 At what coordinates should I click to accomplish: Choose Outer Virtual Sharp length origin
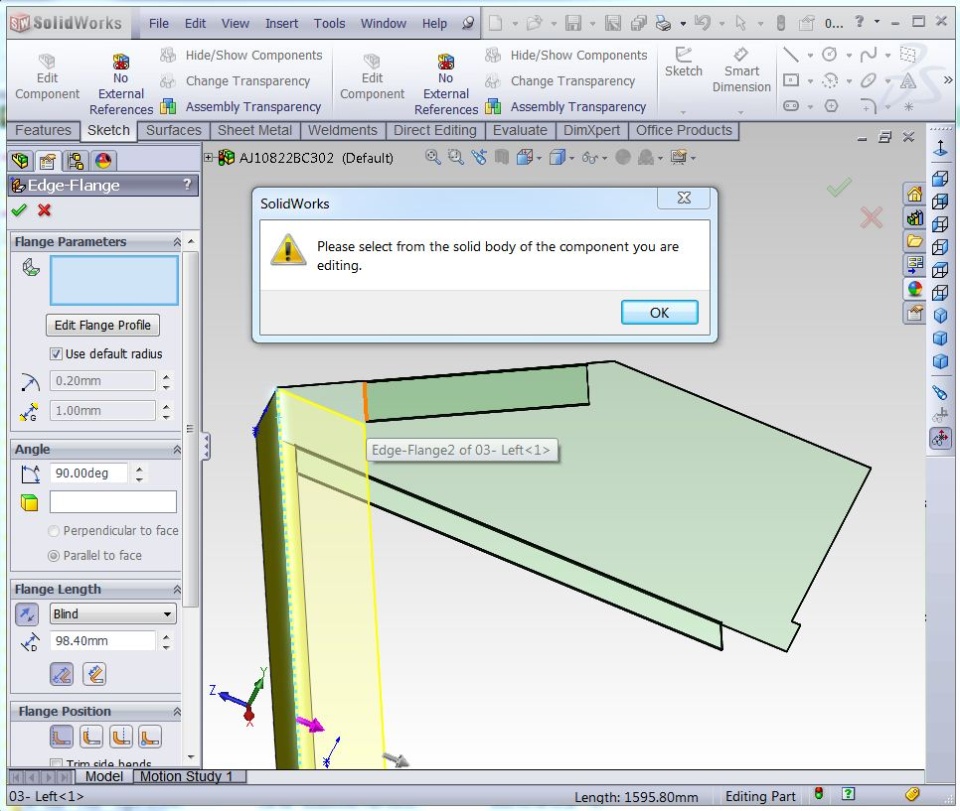(x=62, y=674)
